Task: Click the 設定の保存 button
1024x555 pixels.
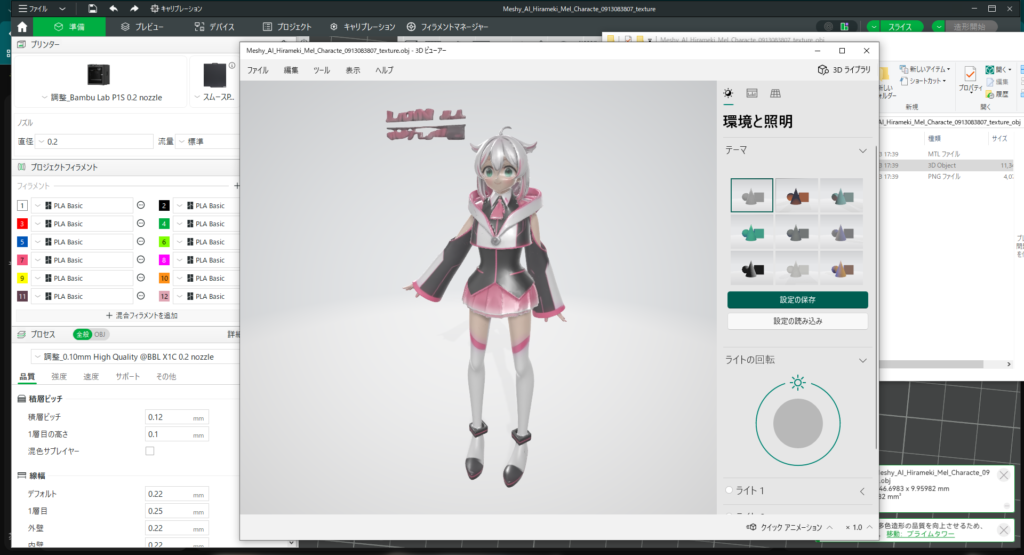Action: point(797,300)
